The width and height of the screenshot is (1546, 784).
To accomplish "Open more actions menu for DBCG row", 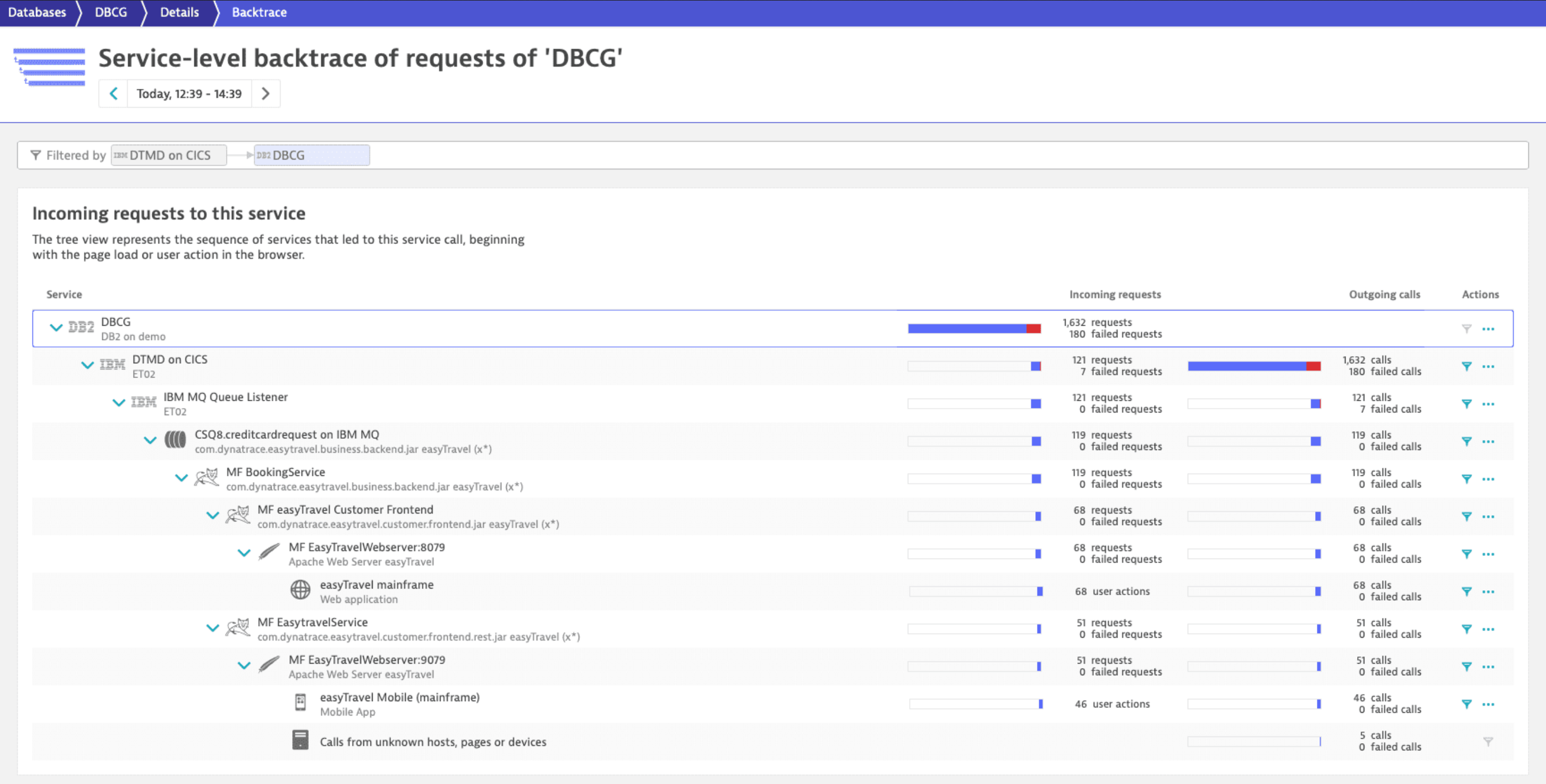I will 1489,329.
